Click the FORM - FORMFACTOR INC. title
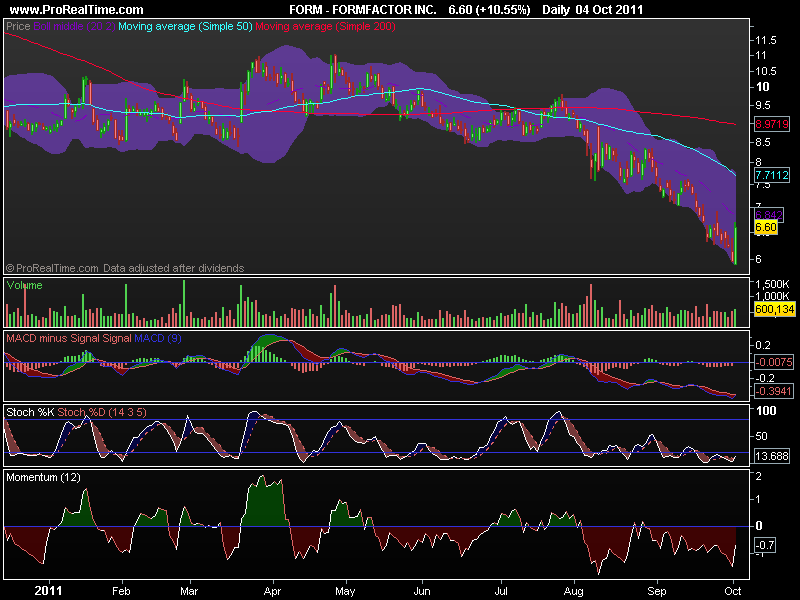 click(x=363, y=10)
